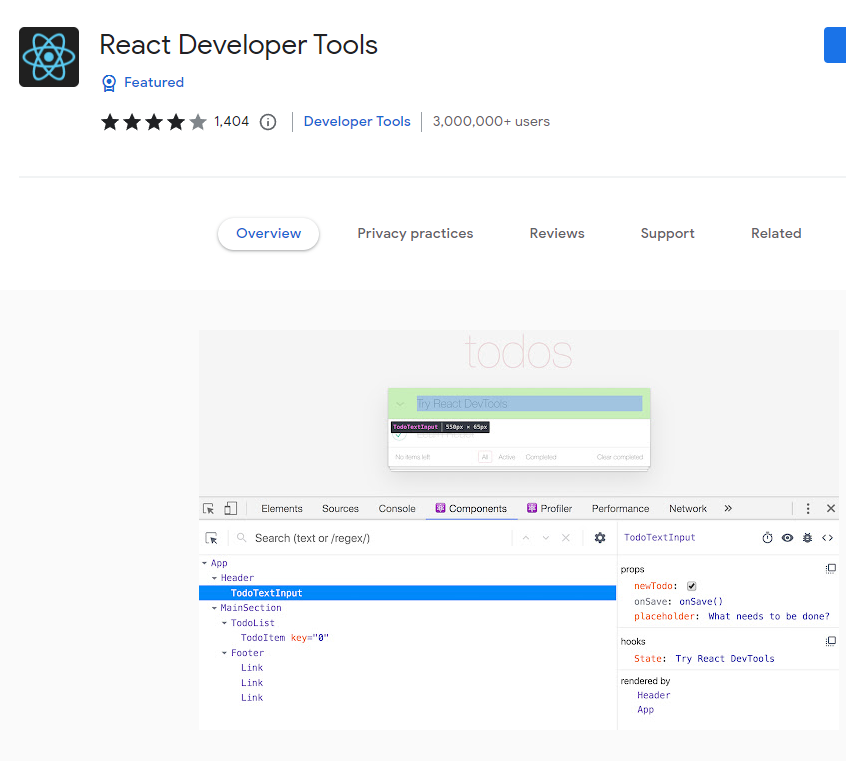Click the onSave() prop value
Viewport: 846px width, 761px height.
tap(700, 601)
